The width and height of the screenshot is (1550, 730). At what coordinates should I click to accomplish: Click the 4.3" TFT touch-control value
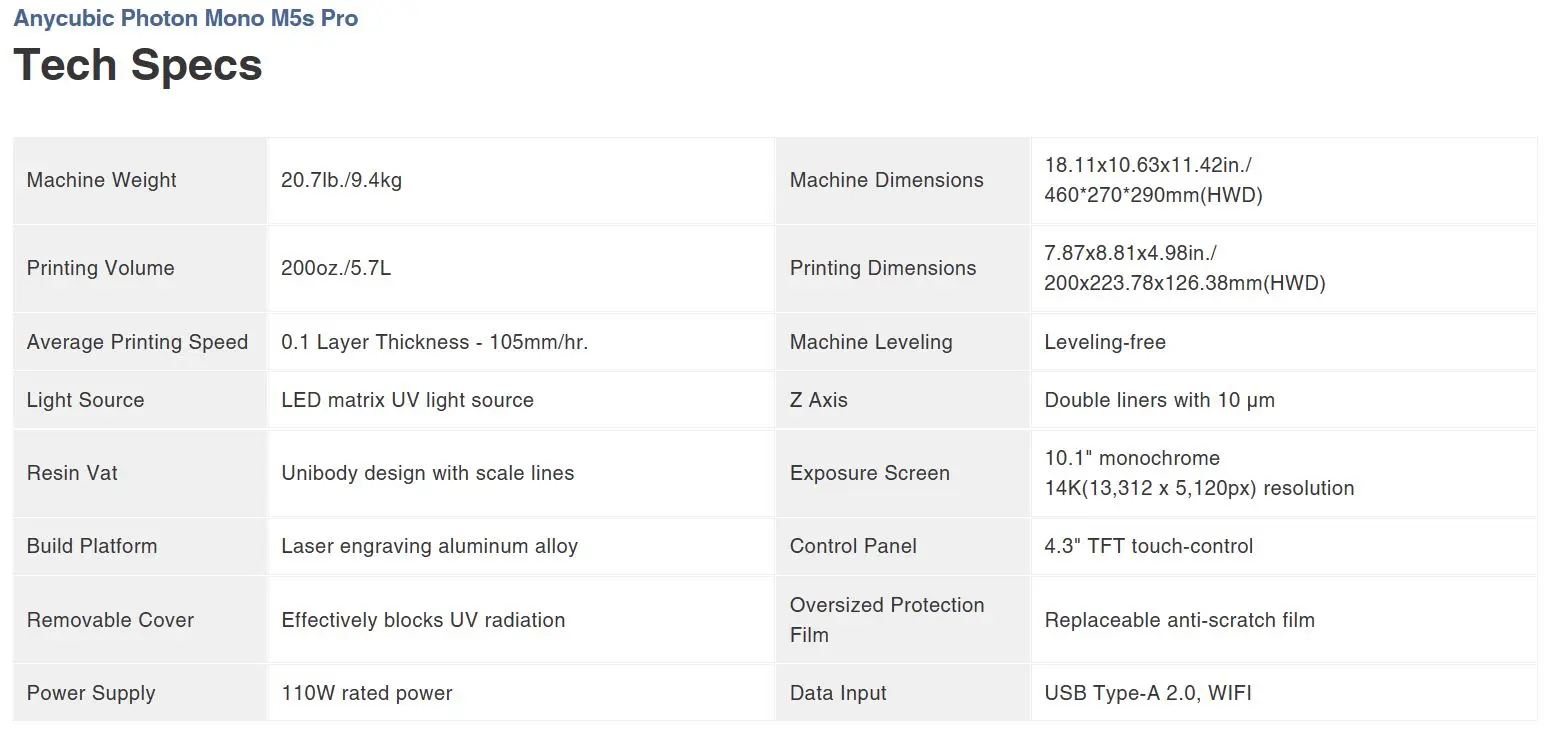pos(1148,546)
